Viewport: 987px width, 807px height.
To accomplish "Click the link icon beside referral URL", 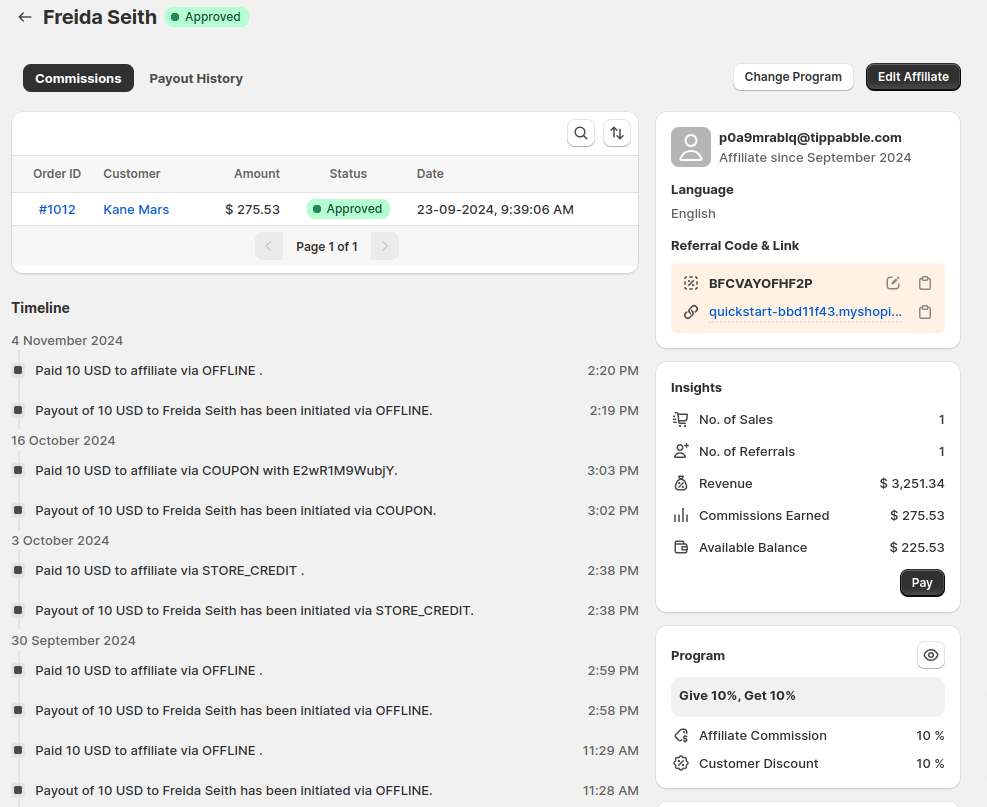I will point(690,312).
